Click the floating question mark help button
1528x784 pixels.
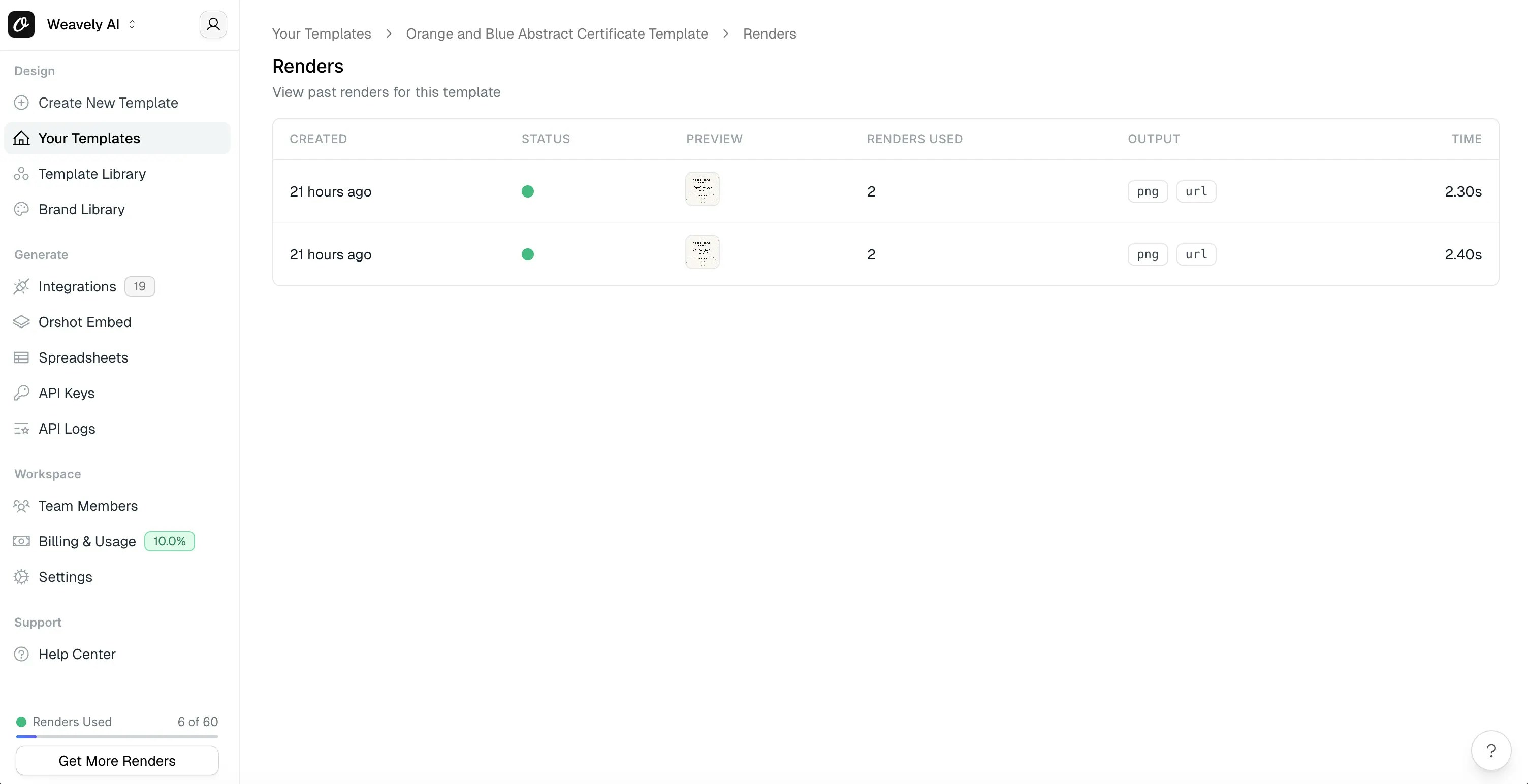coord(1491,749)
